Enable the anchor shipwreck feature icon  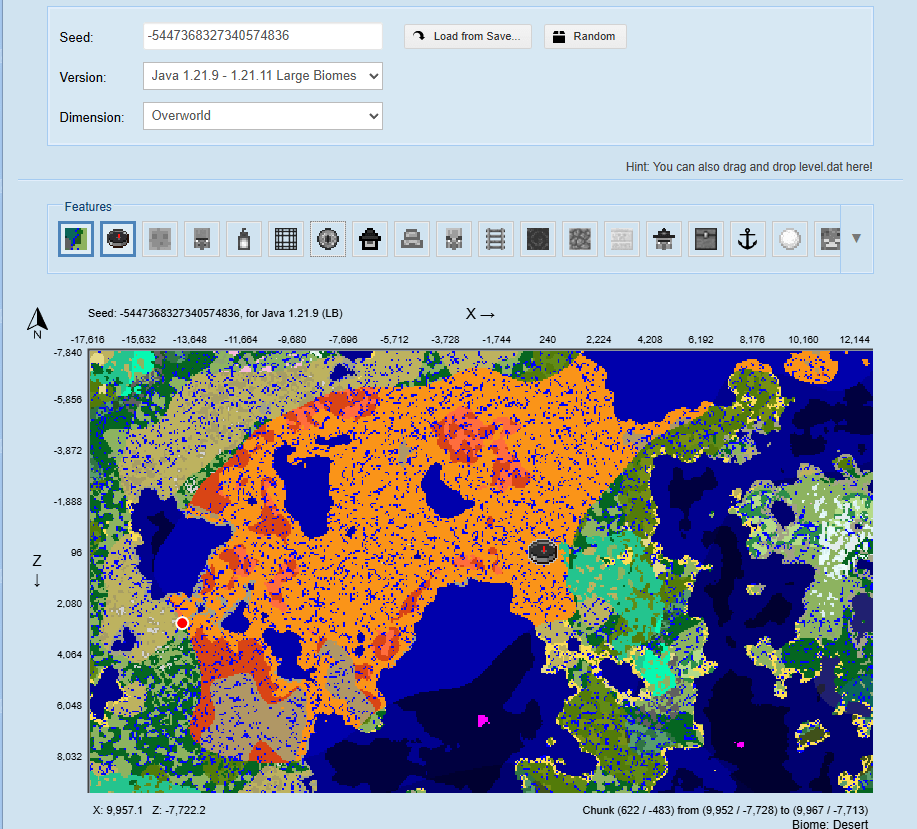point(748,239)
